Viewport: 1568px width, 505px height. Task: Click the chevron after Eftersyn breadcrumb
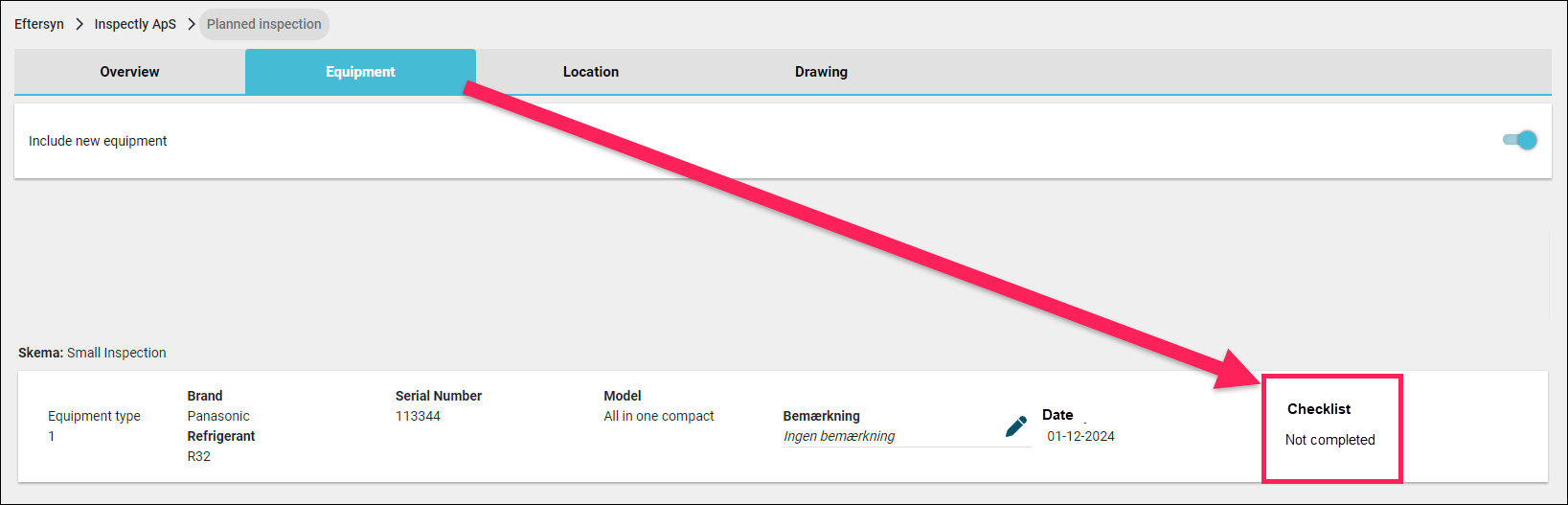point(80,24)
